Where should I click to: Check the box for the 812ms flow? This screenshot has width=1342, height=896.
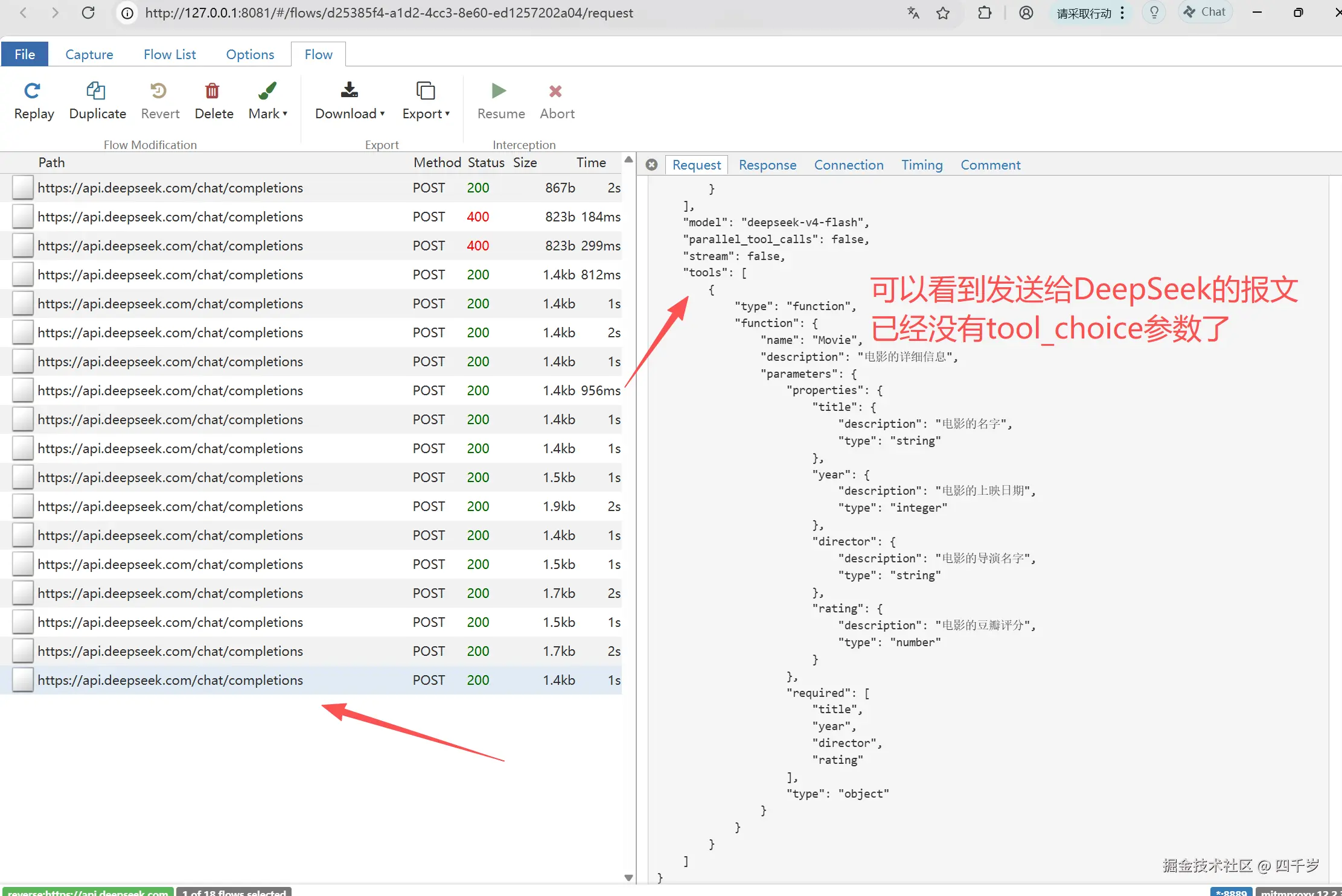[x=23, y=275]
